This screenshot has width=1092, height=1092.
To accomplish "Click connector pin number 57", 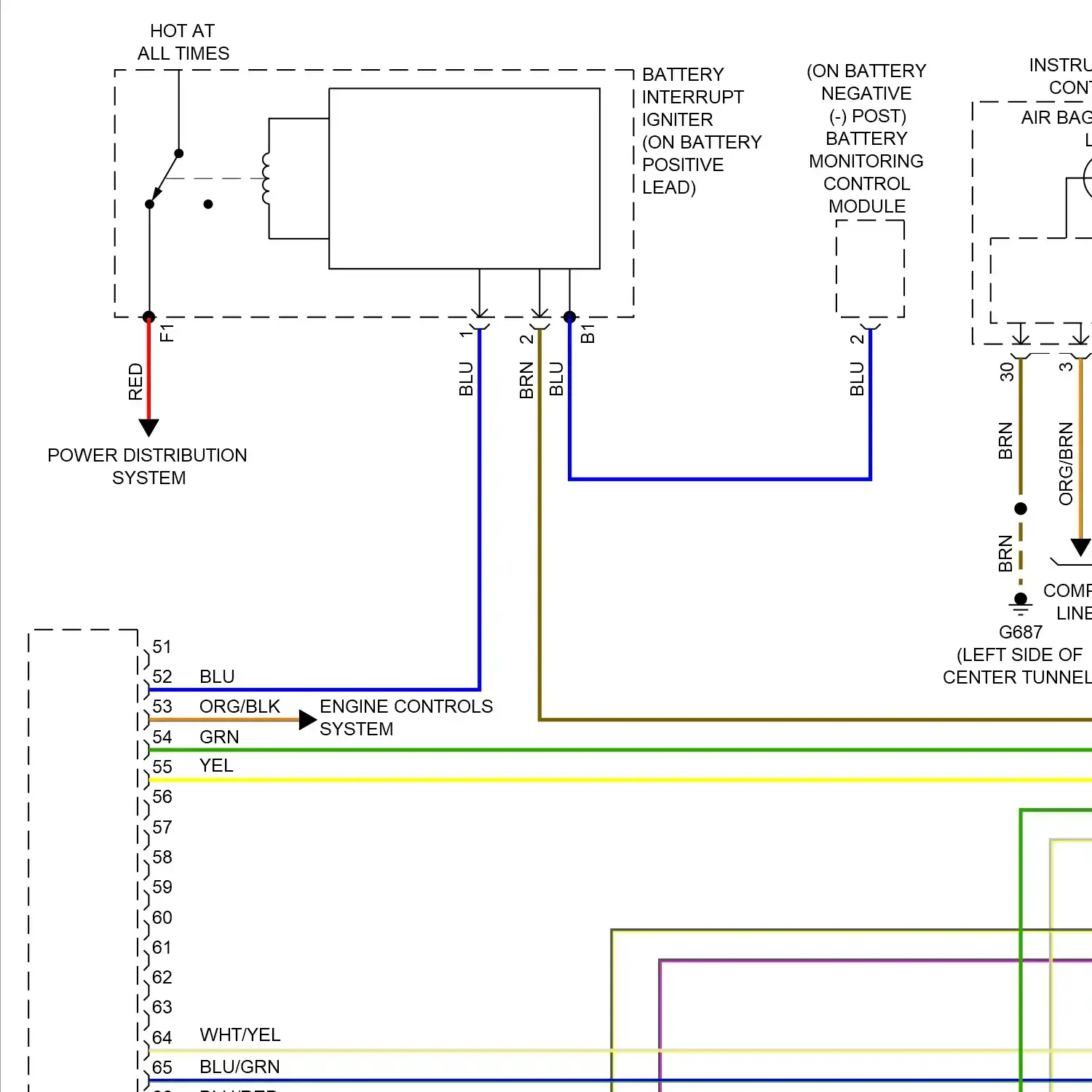I will coord(162,827).
